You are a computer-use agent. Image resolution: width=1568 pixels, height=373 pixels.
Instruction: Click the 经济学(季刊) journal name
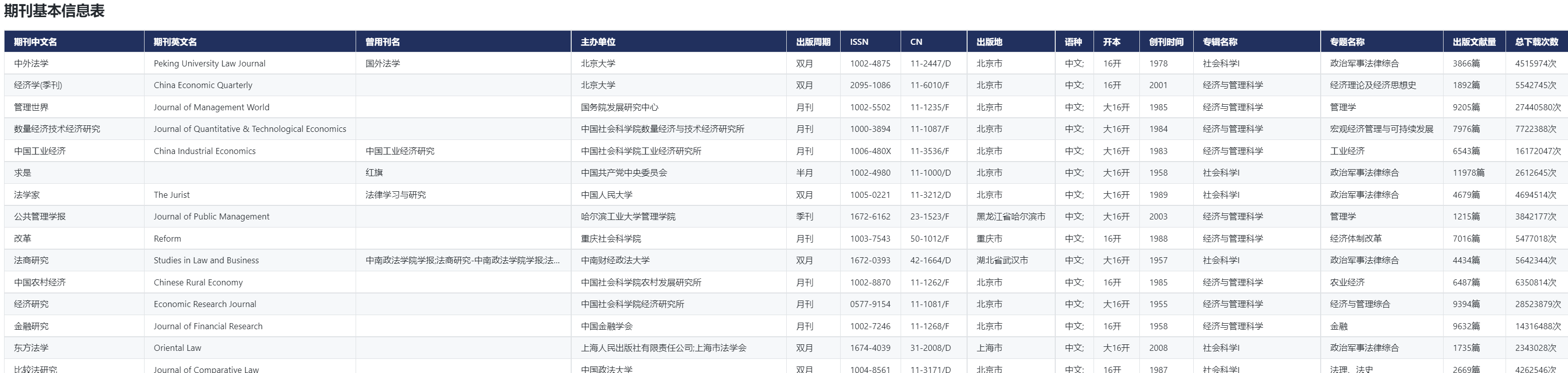(38, 85)
